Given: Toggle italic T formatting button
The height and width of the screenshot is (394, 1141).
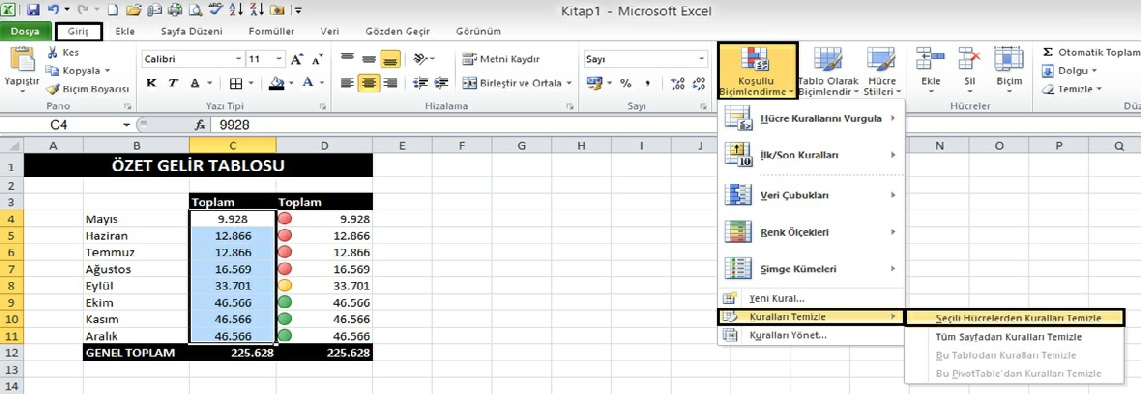Looking at the screenshot, I should [x=173, y=83].
